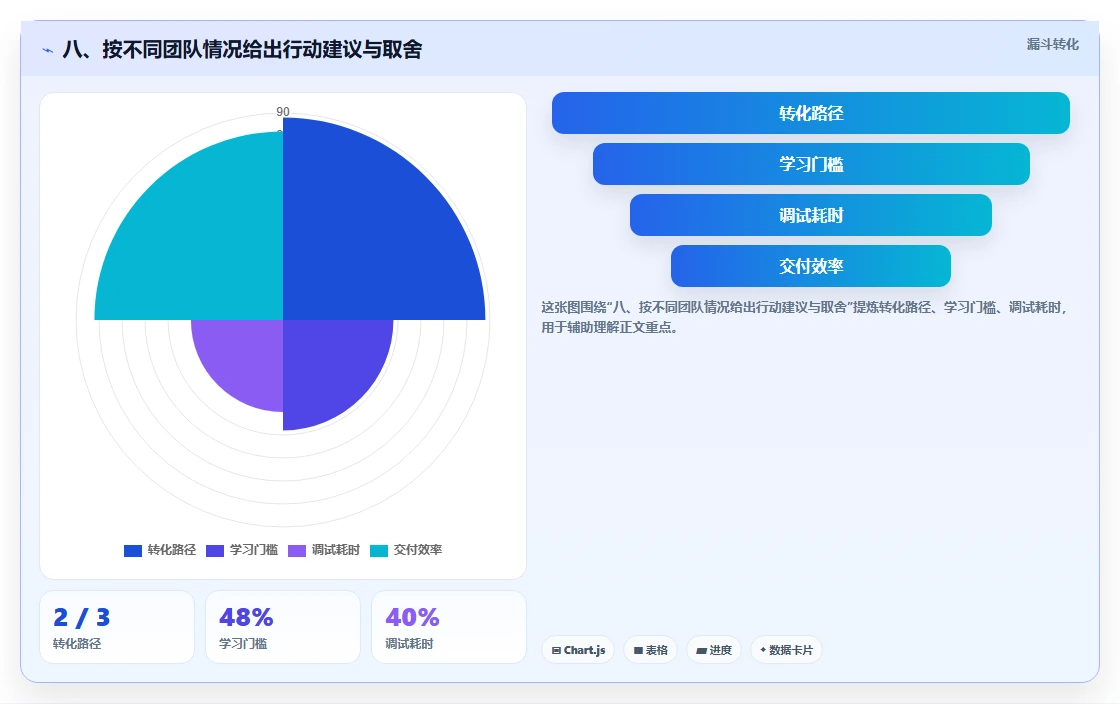
Task: Click the icon inside the 表格 chip
Action: click(639, 650)
